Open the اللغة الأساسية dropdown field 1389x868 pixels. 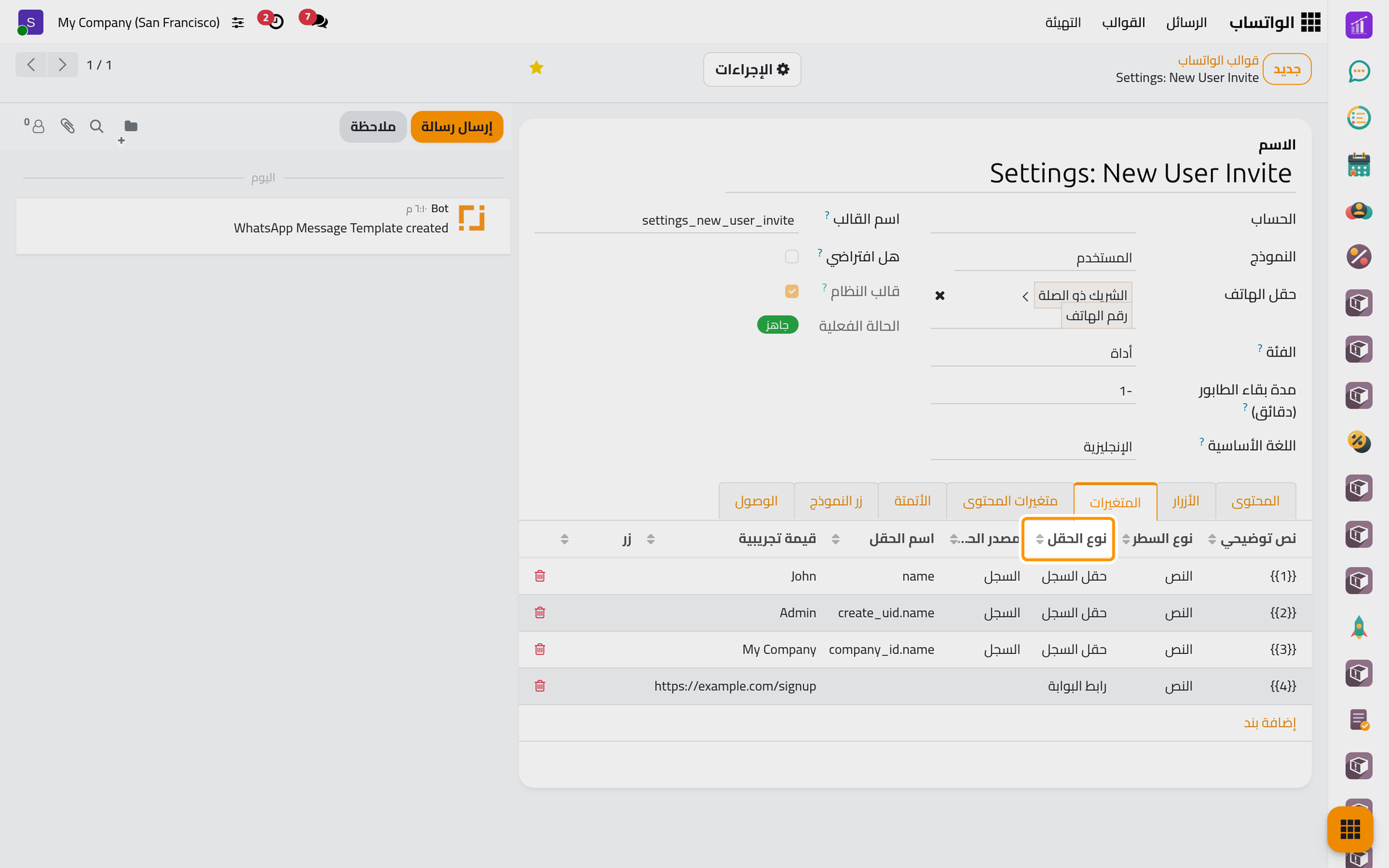click(1033, 447)
